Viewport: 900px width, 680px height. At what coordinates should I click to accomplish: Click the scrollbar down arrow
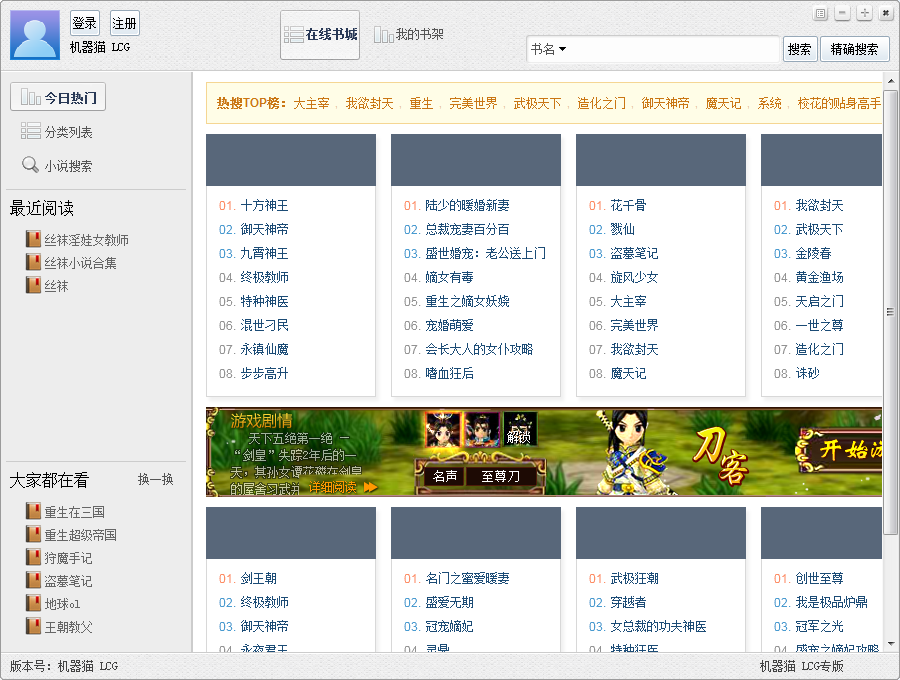890,644
